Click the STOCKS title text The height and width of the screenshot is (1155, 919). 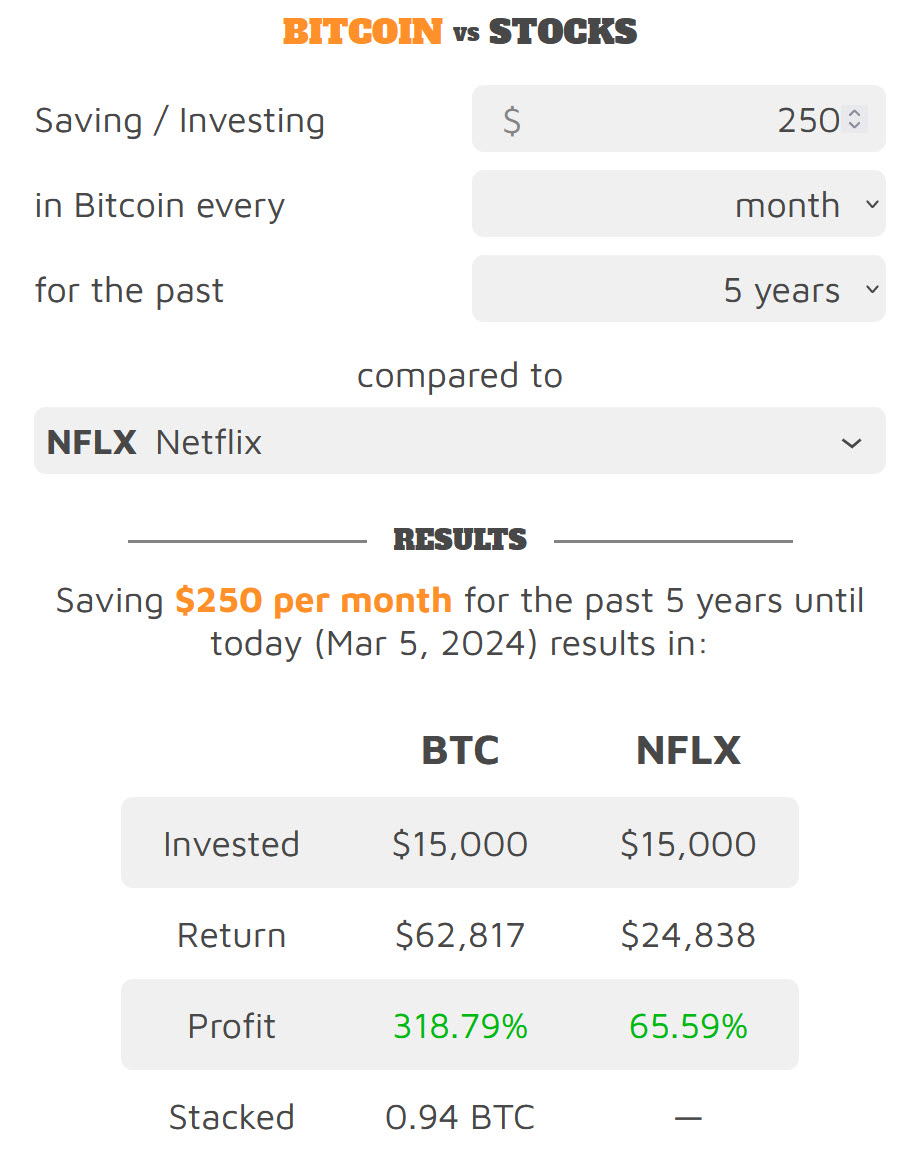click(562, 32)
